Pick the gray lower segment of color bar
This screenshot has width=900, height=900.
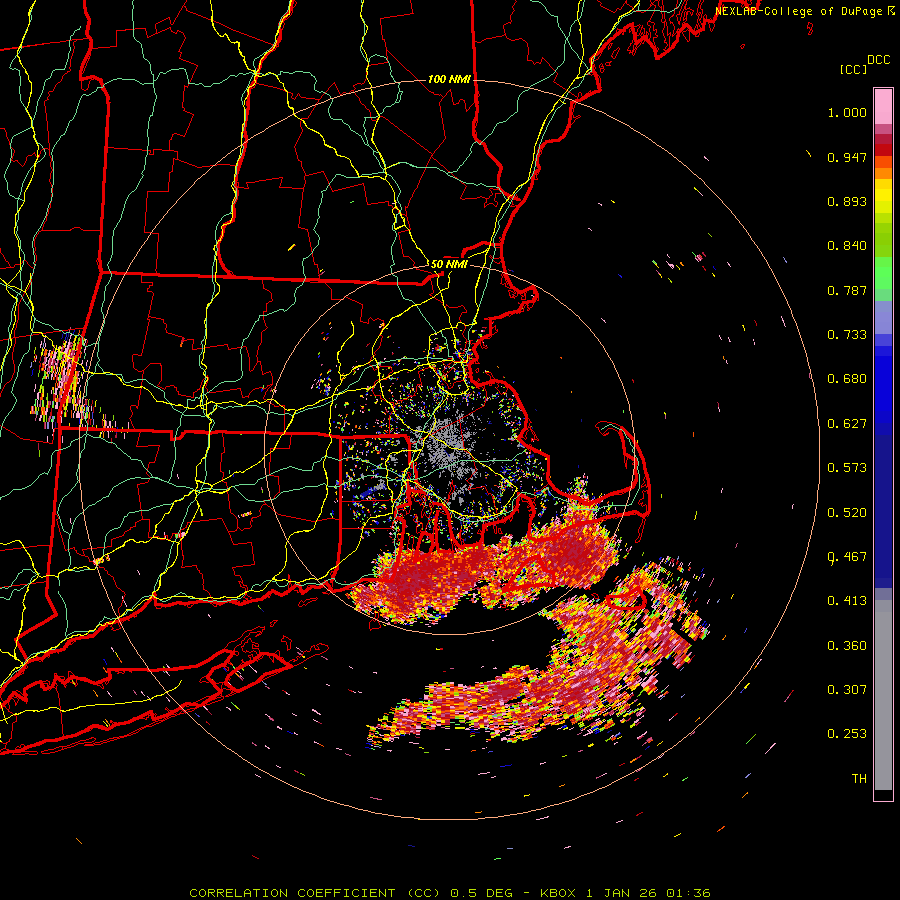click(x=883, y=695)
